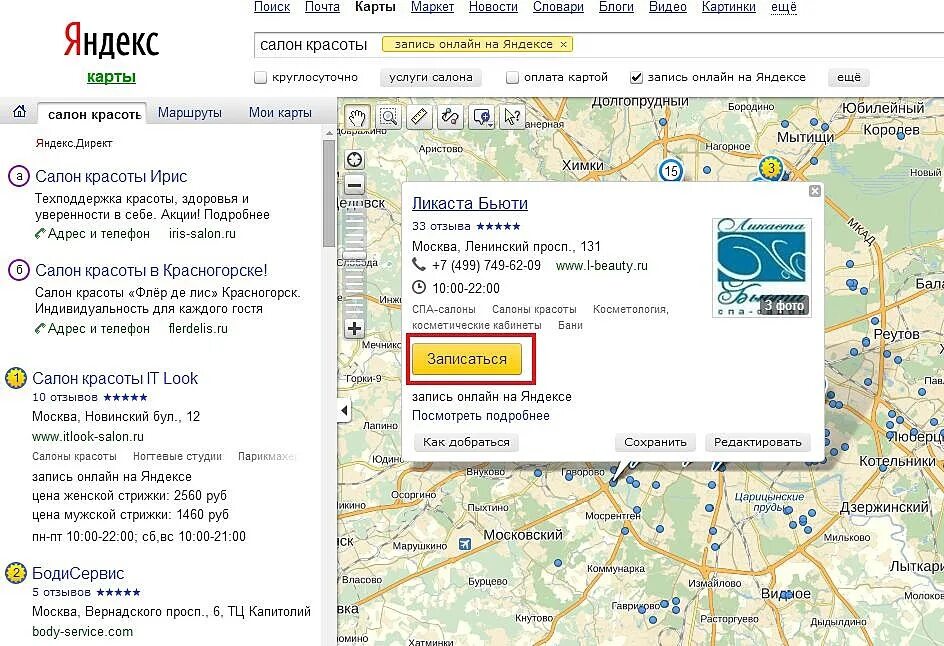Select the салон красоты results tab
Viewport: 944px width, 646px height.
(93, 114)
